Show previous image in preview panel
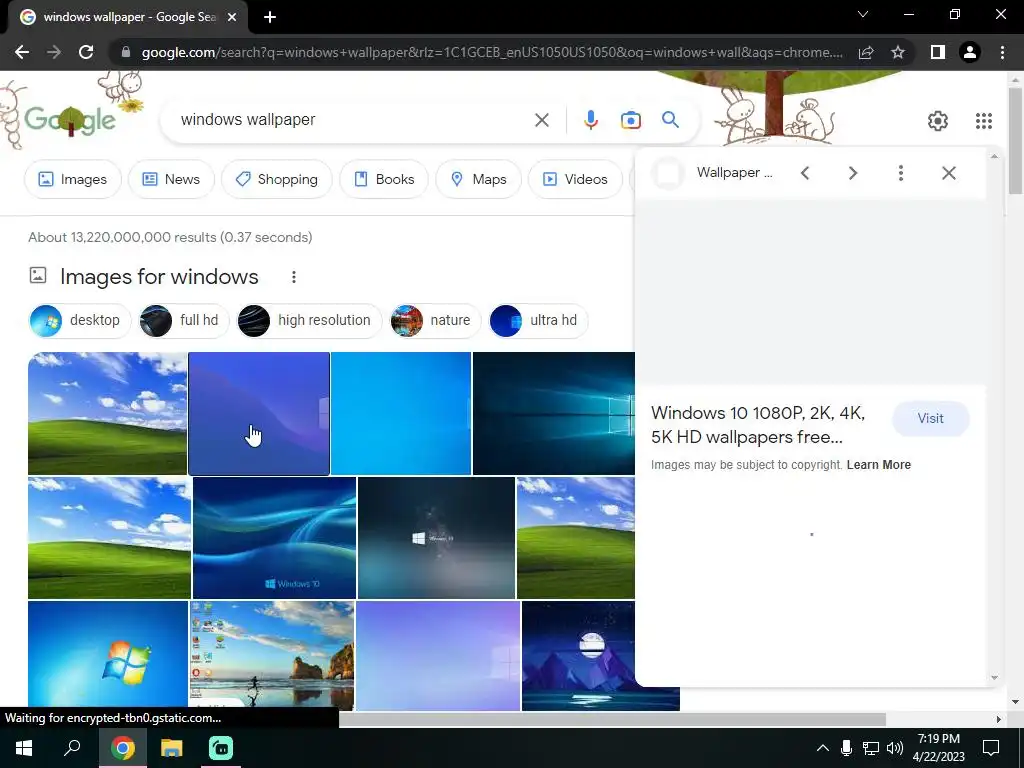Screen dimensions: 1024x768 click(x=805, y=173)
